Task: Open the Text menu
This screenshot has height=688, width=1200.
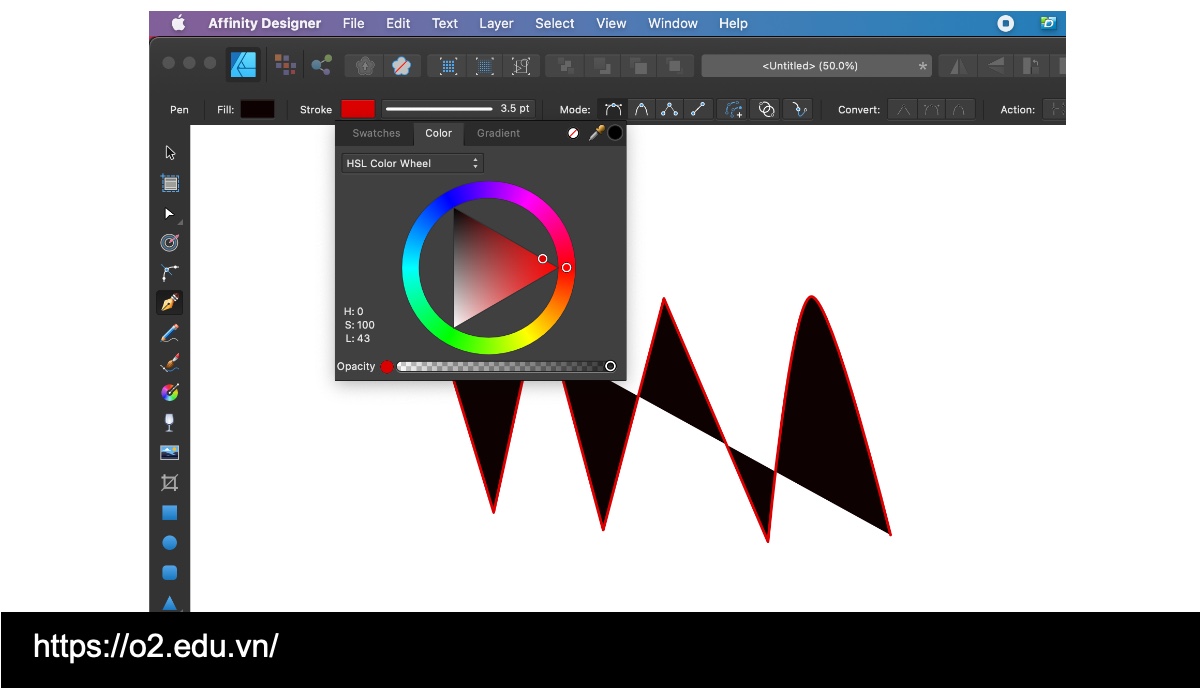Action: (x=445, y=23)
